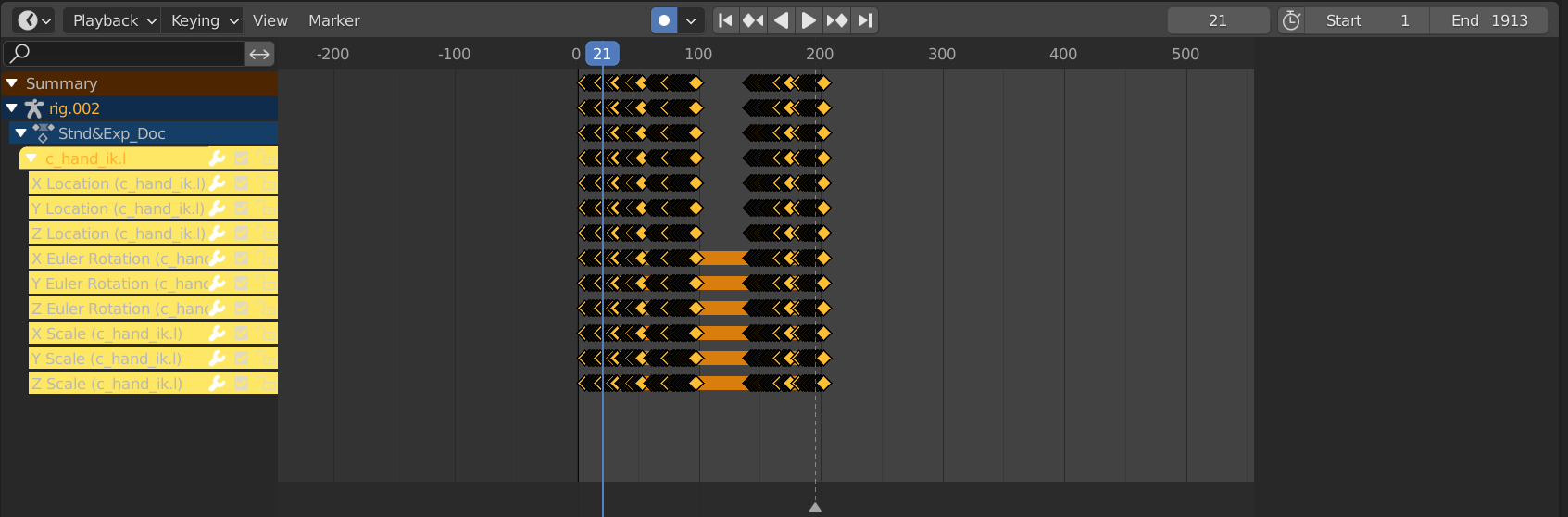Select the rig.002 channel name
The image size is (1568, 517).
point(74,108)
